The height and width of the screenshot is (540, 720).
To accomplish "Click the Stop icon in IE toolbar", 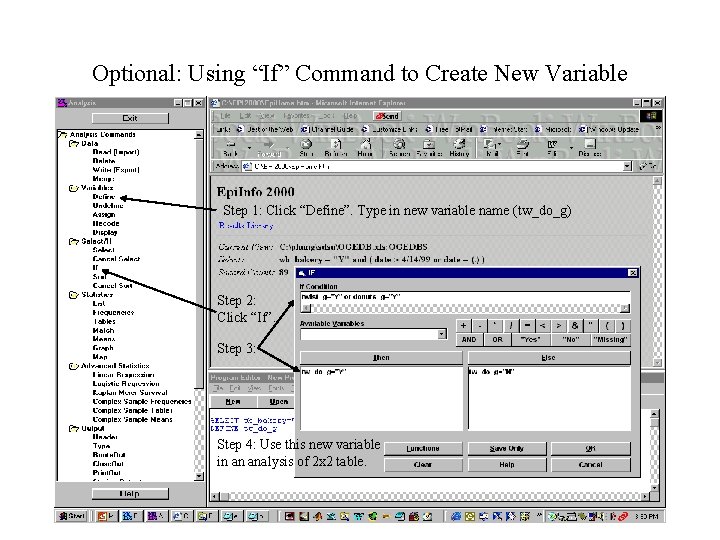I will pos(306,148).
